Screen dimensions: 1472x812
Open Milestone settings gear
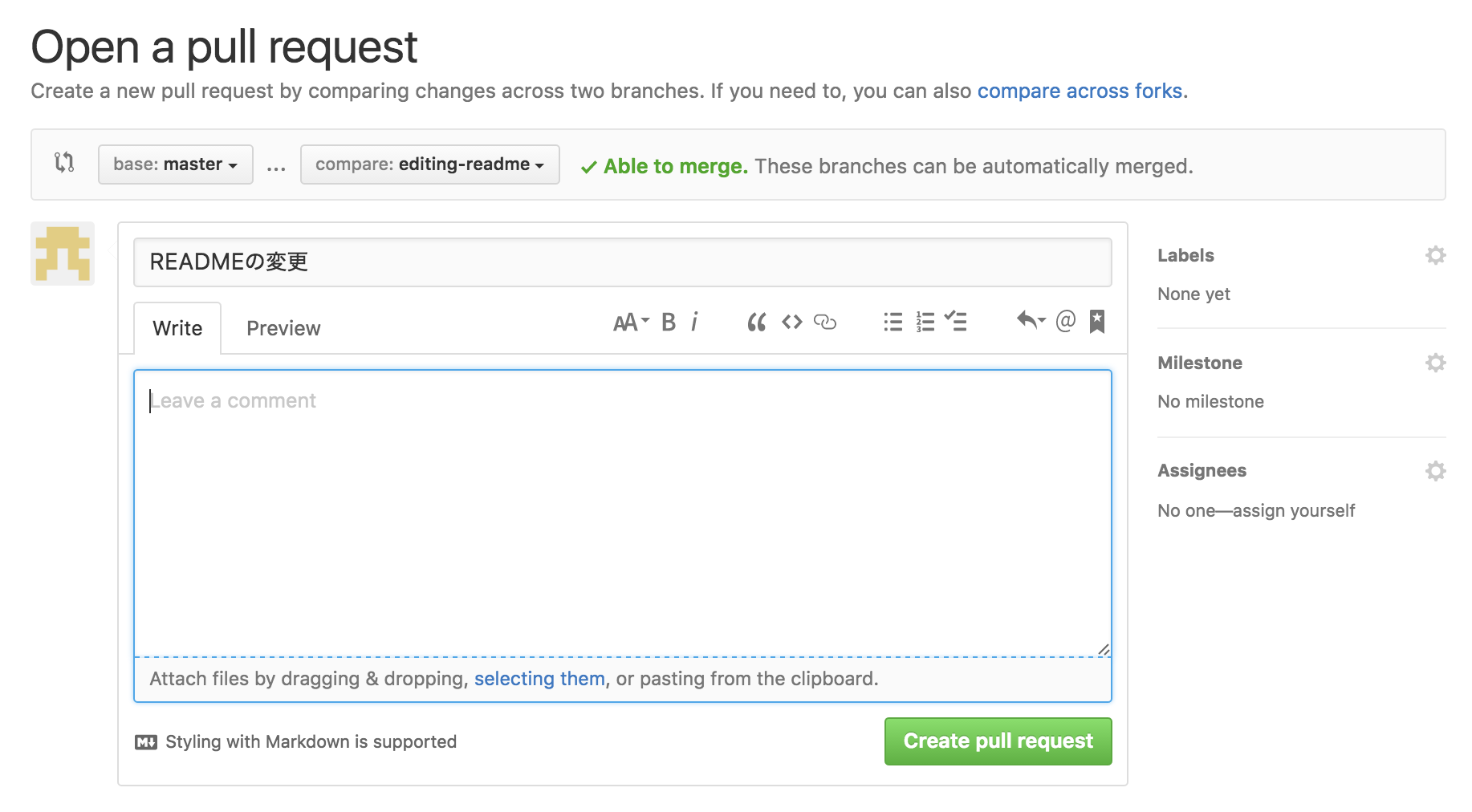1436,363
